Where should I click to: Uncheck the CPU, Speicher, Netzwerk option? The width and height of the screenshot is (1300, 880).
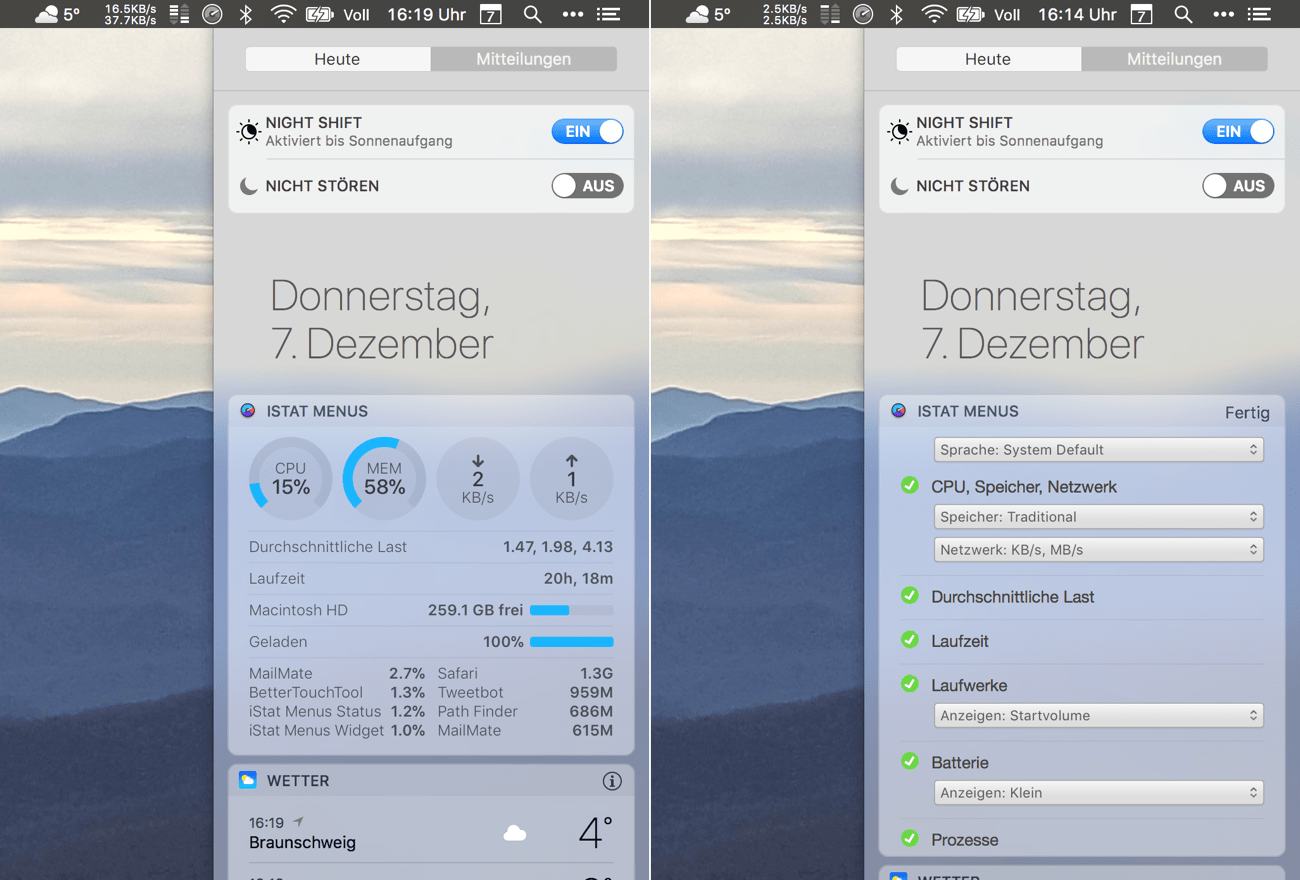click(x=910, y=485)
